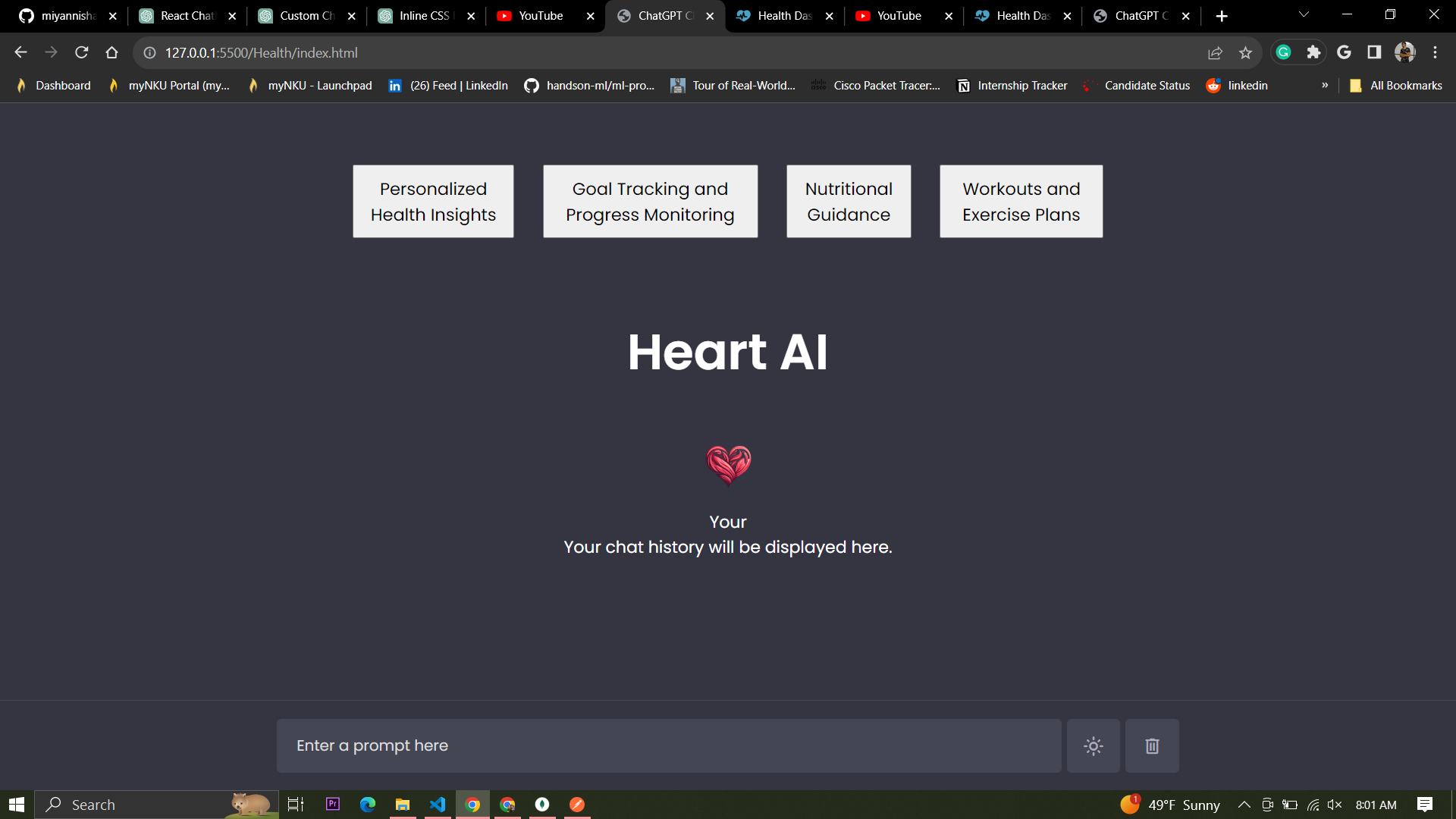
Task: Show hidden system tray icons
Action: (1244, 805)
